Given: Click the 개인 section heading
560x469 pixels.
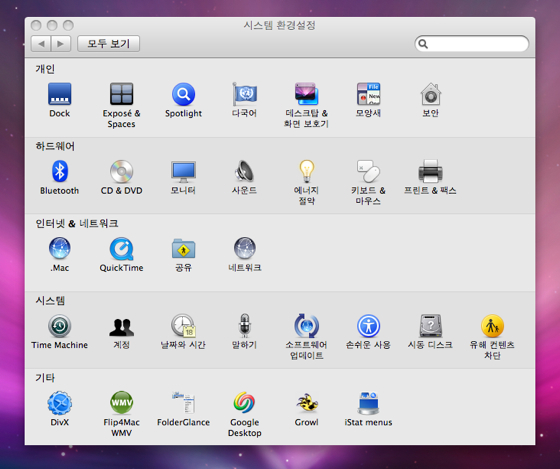Looking at the screenshot, I should coord(45,69).
